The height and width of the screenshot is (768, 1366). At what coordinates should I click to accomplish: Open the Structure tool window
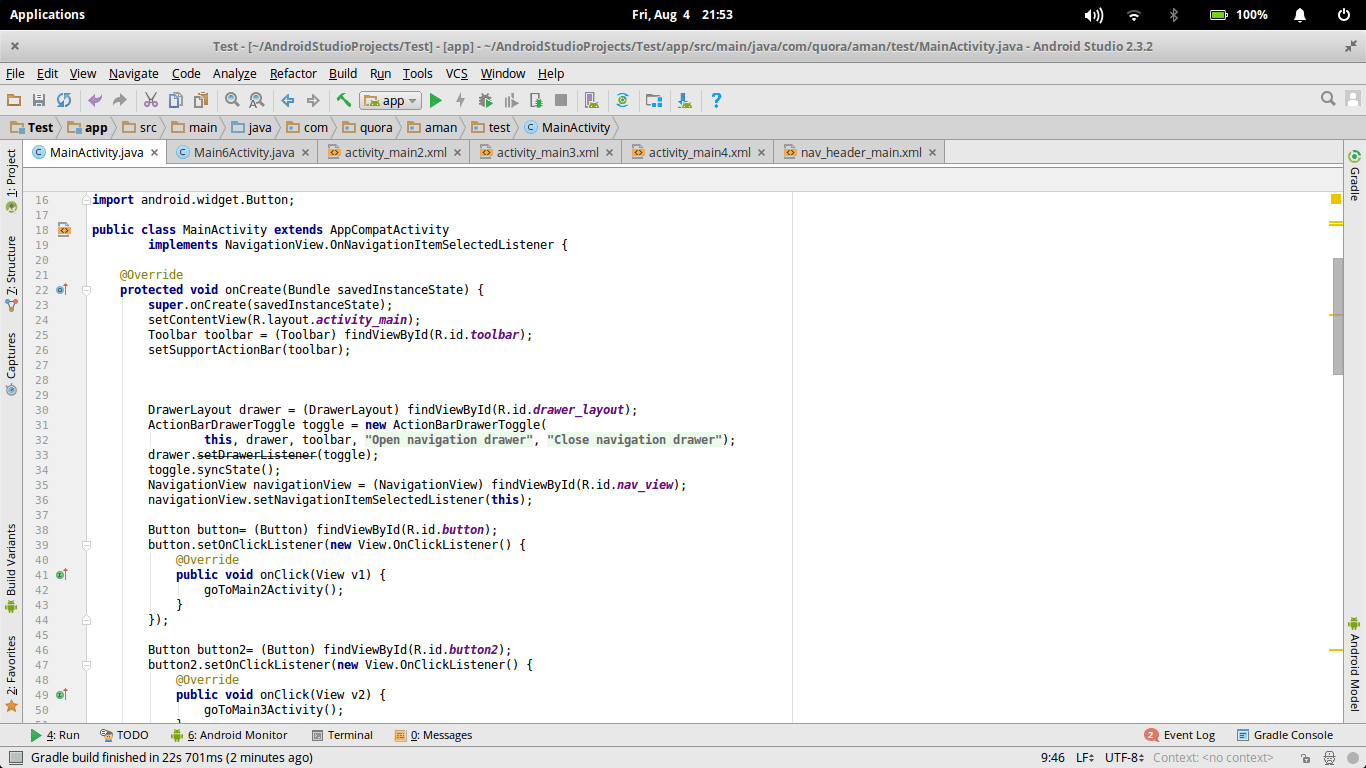11,273
